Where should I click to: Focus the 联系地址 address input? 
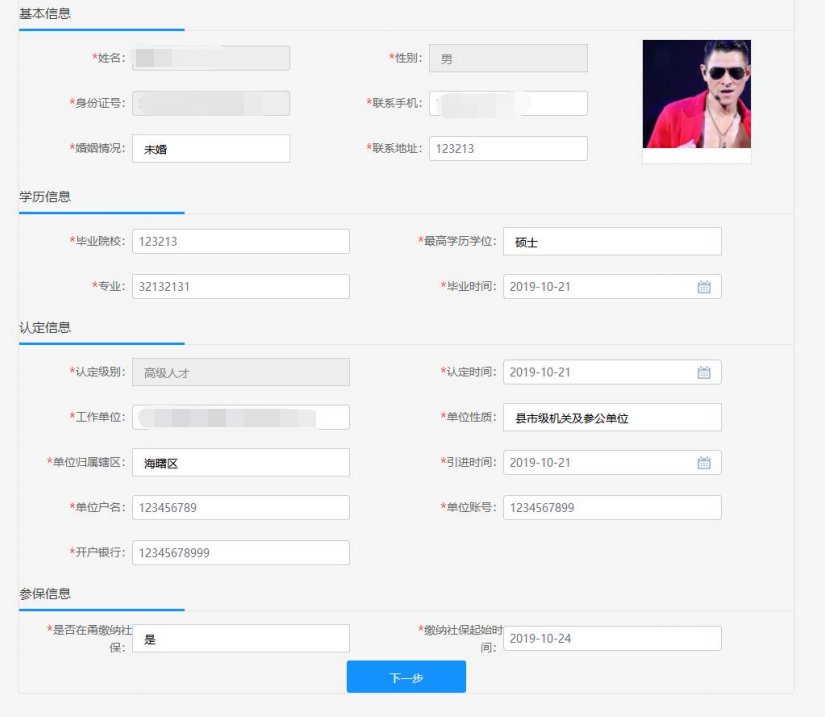508,149
